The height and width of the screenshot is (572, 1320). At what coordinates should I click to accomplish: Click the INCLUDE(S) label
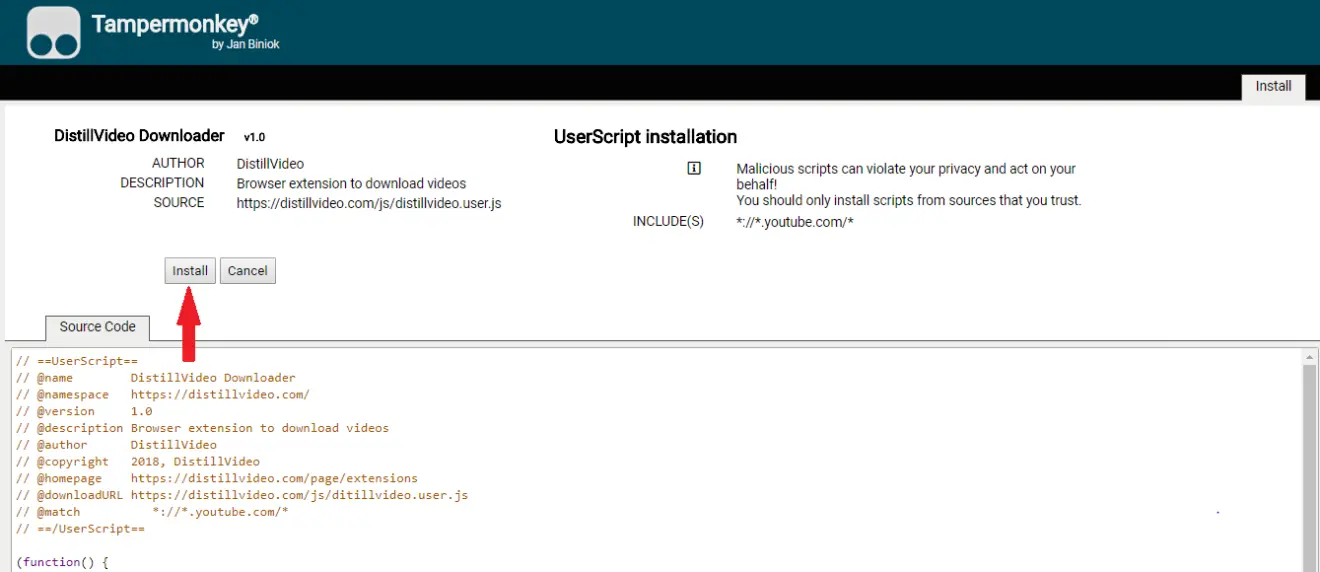point(668,222)
